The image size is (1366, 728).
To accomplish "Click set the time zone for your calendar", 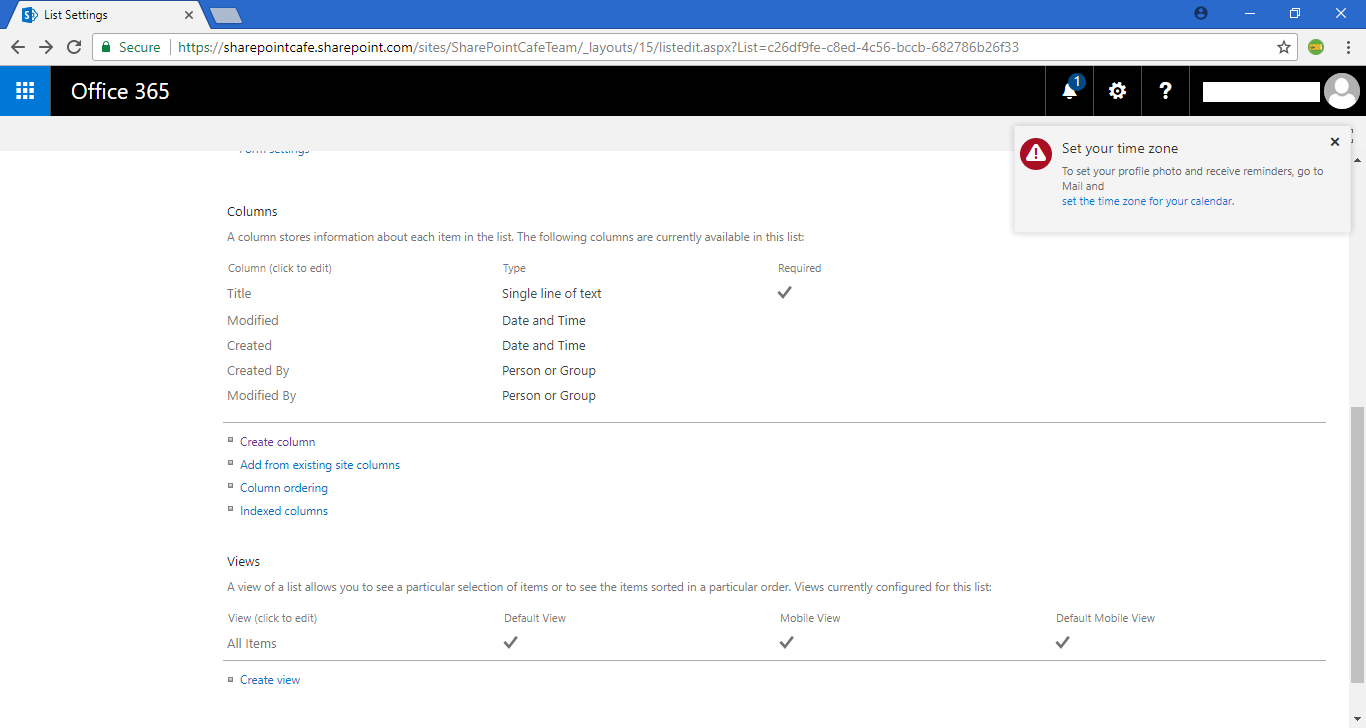I will 1147,201.
